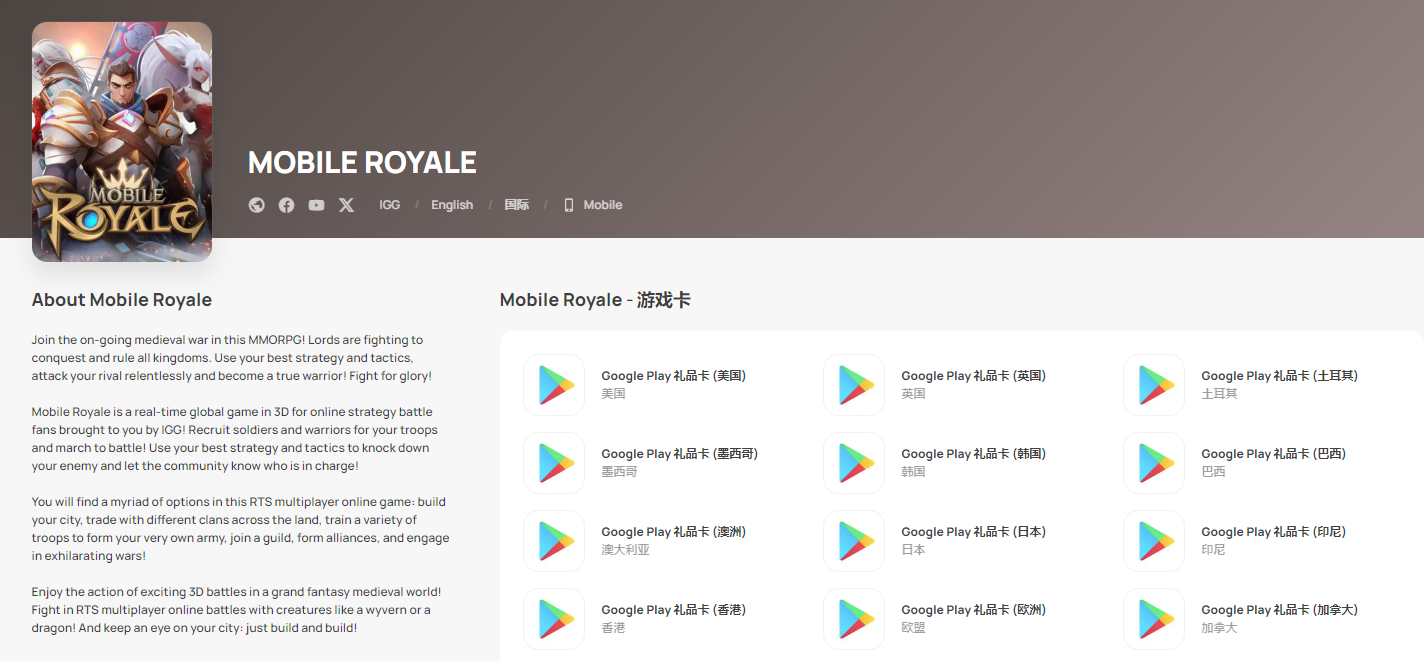Viewport: 1424px width, 661px height.
Task: Click the Google Play icon for 香港
Action: pos(554,619)
